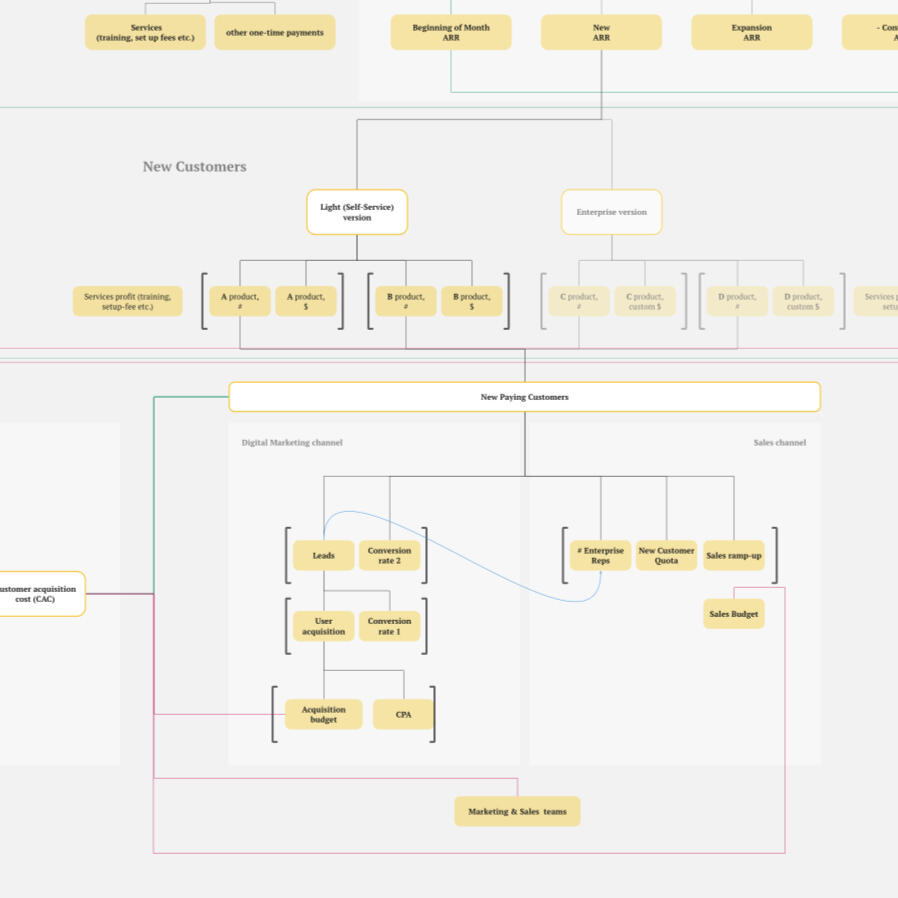Select the Leads node
Screen dimensions: 898x898
[x=323, y=555]
